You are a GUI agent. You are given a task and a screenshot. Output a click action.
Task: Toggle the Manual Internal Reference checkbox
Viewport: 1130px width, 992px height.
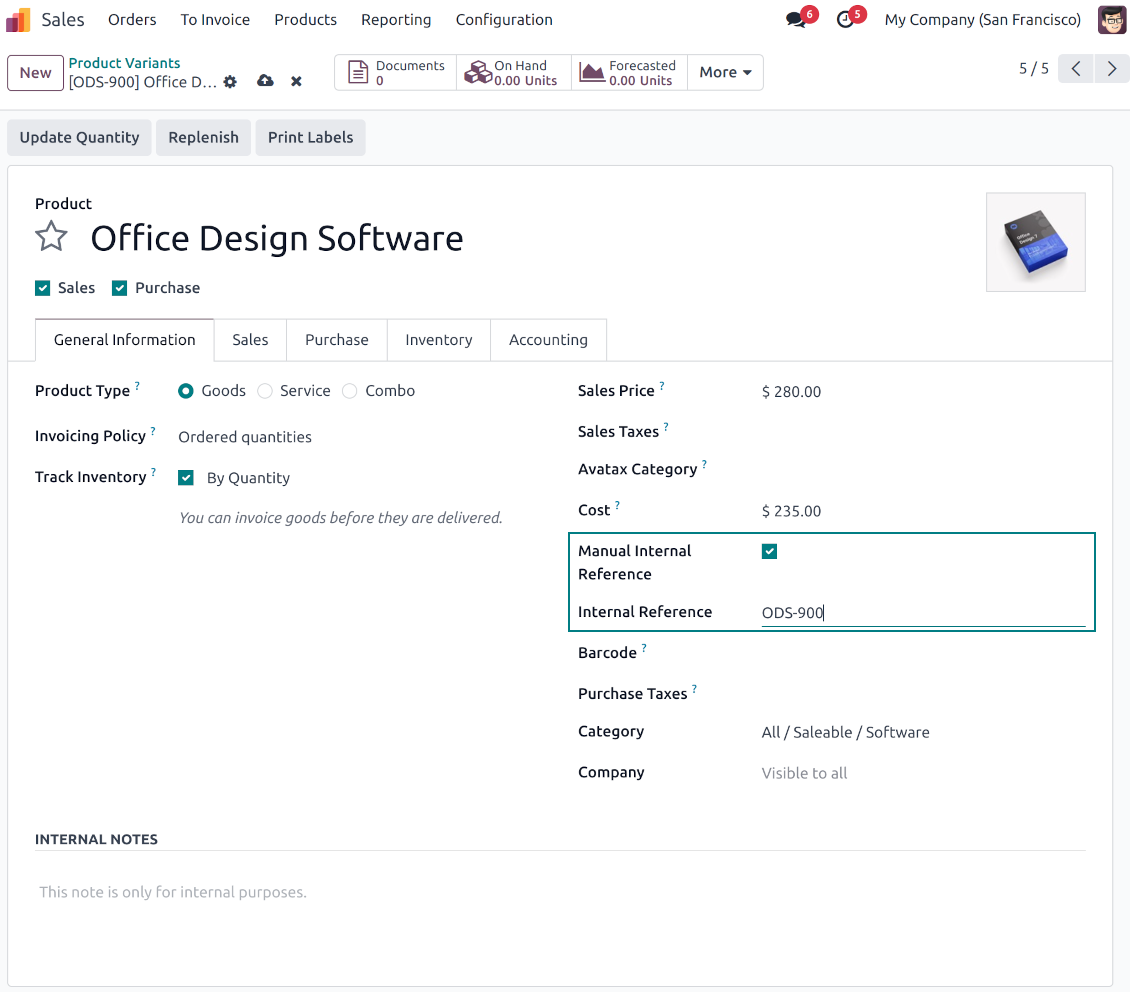(x=769, y=551)
